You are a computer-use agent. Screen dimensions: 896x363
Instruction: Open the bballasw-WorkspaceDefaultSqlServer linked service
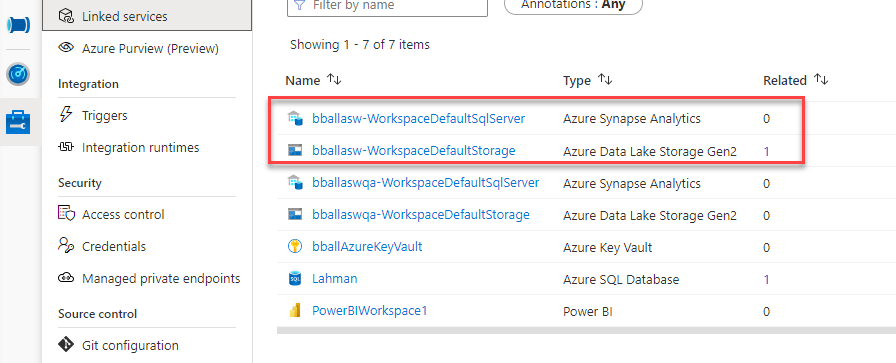[x=418, y=119]
